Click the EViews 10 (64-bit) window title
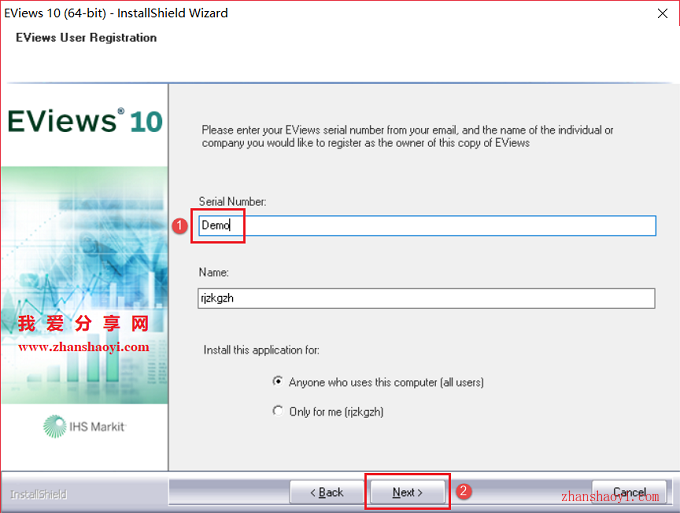This screenshot has width=680, height=513. click(116, 13)
